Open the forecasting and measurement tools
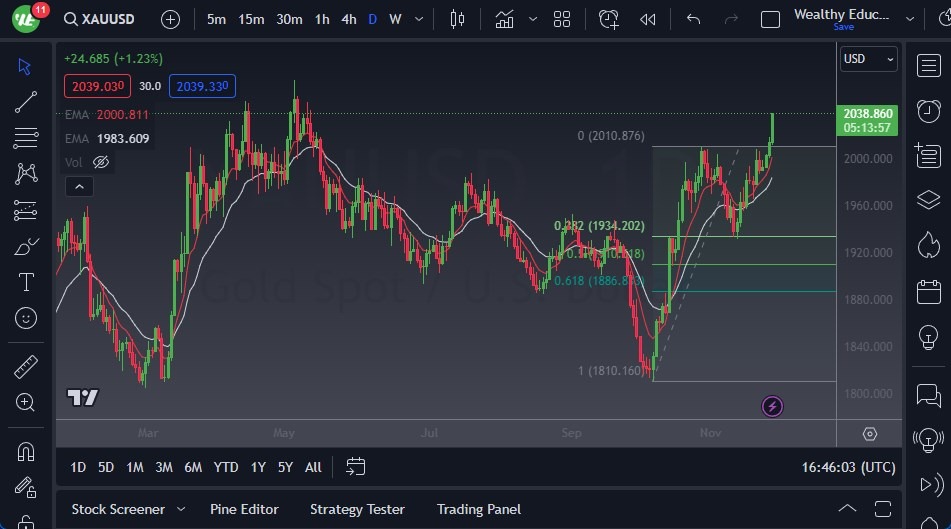Screen dimensions: 951x529 click(x=25, y=211)
